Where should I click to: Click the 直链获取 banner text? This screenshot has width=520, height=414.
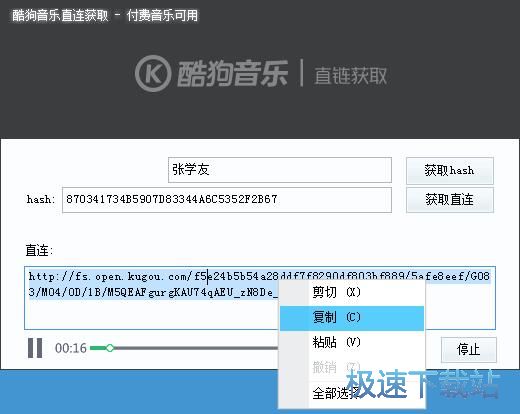351,76
